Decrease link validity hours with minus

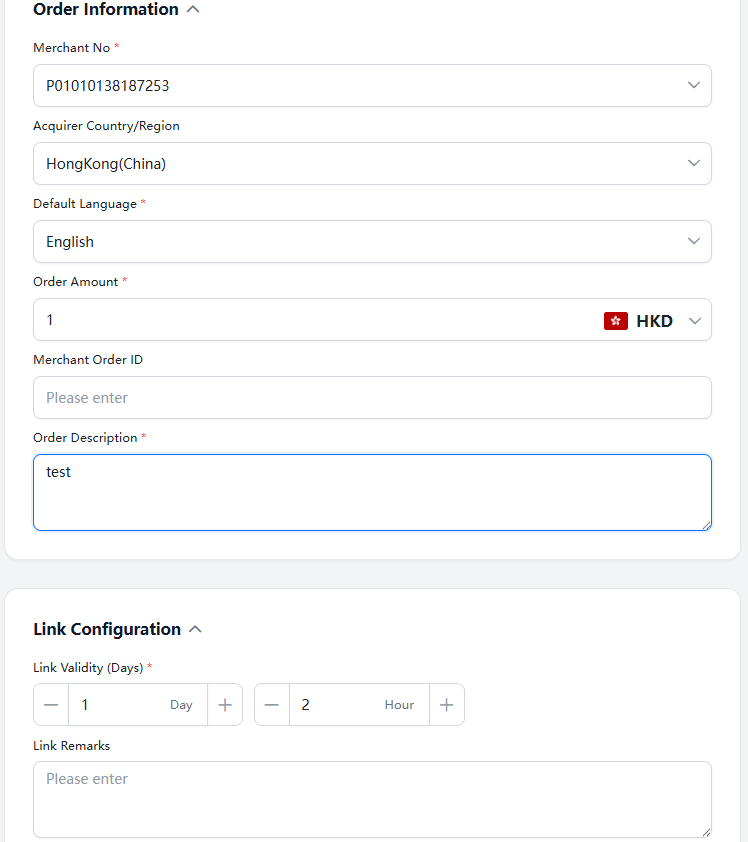click(272, 705)
